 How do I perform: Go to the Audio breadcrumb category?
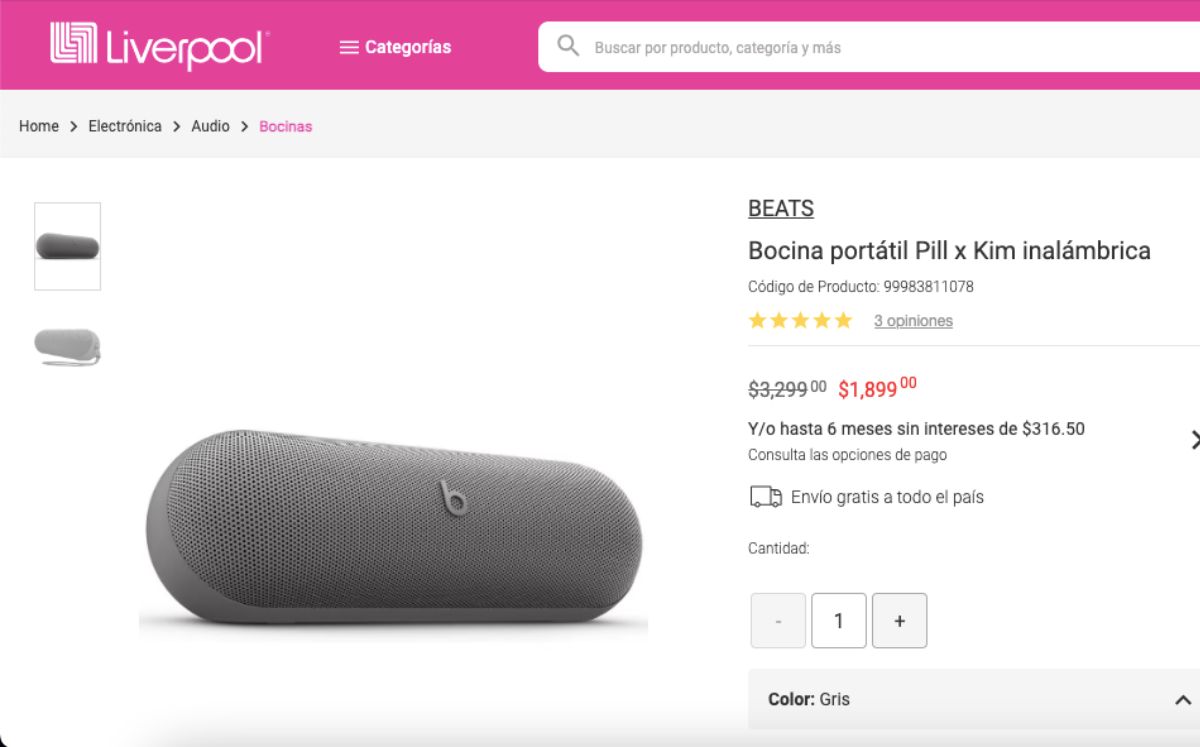click(210, 126)
